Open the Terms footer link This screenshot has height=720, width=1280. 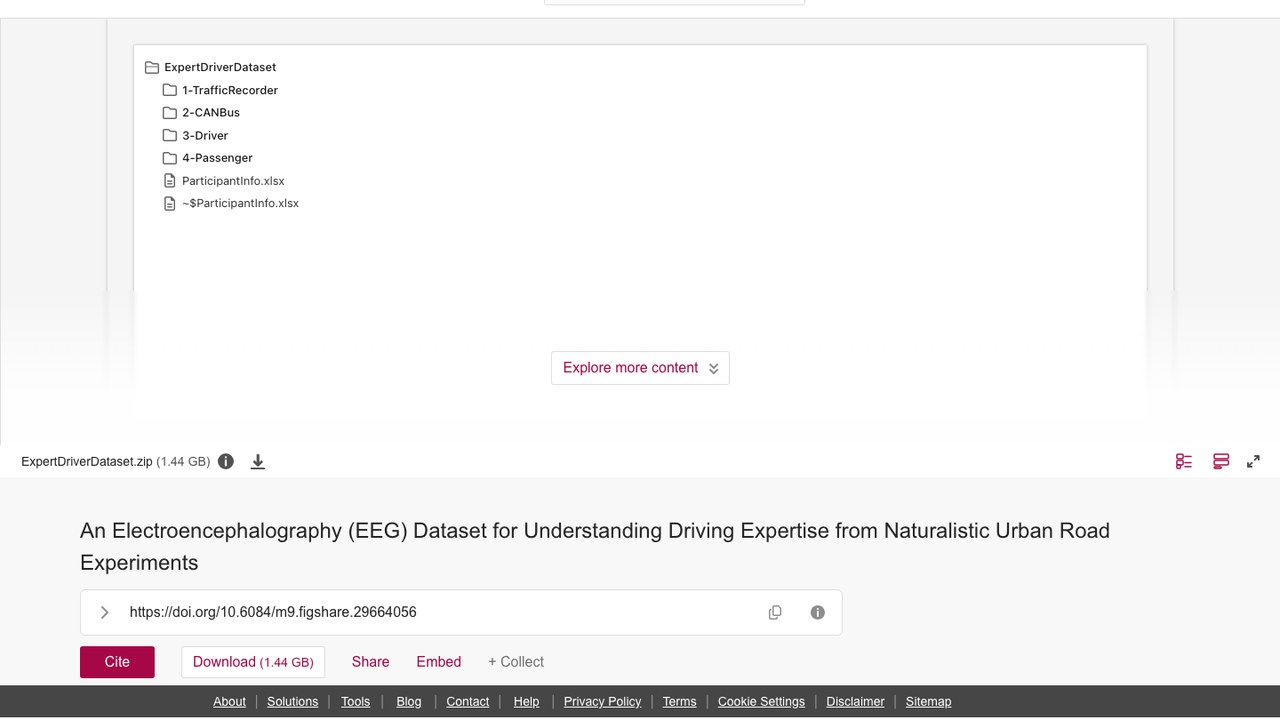coord(679,702)
